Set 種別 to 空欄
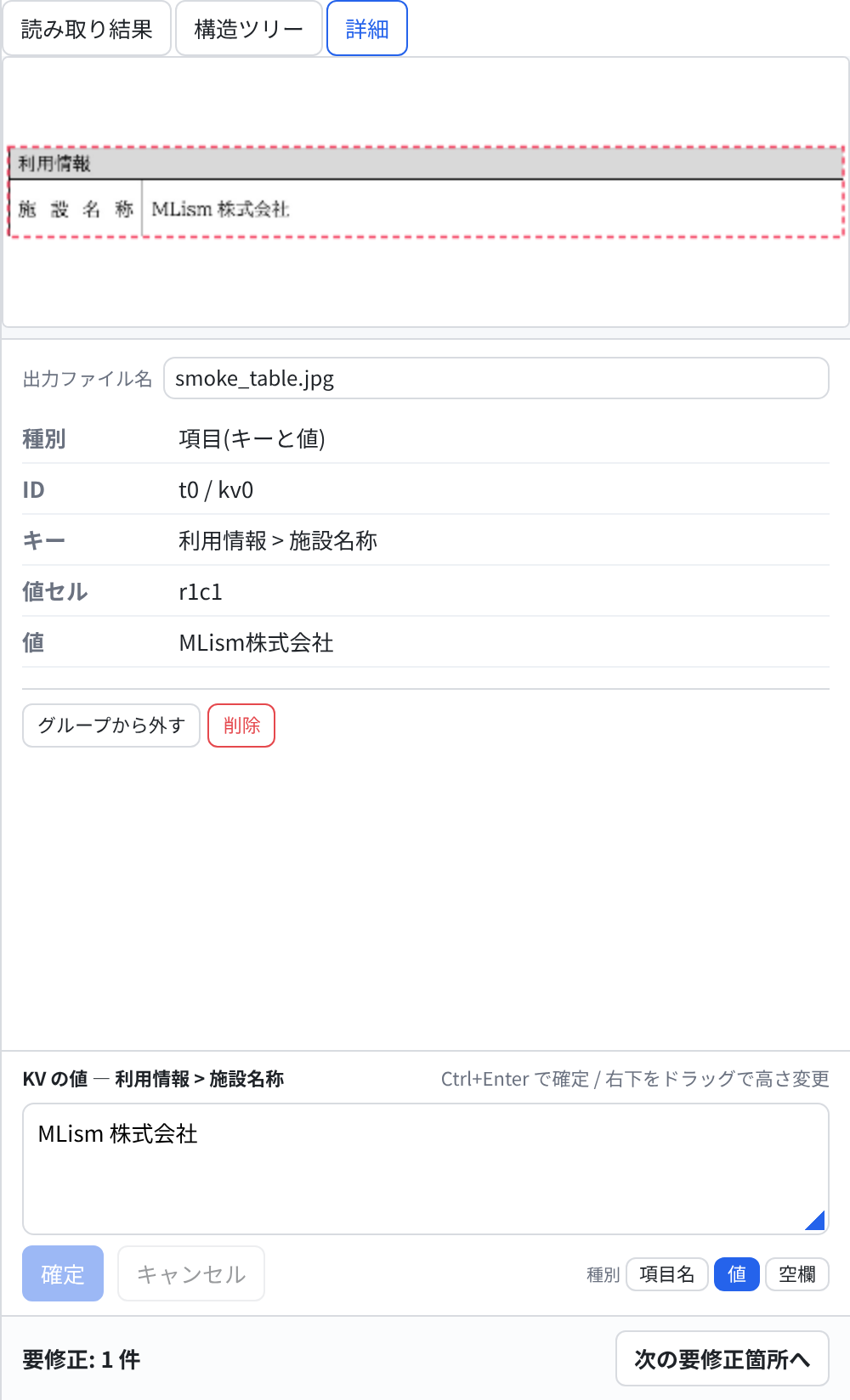 797,1274
